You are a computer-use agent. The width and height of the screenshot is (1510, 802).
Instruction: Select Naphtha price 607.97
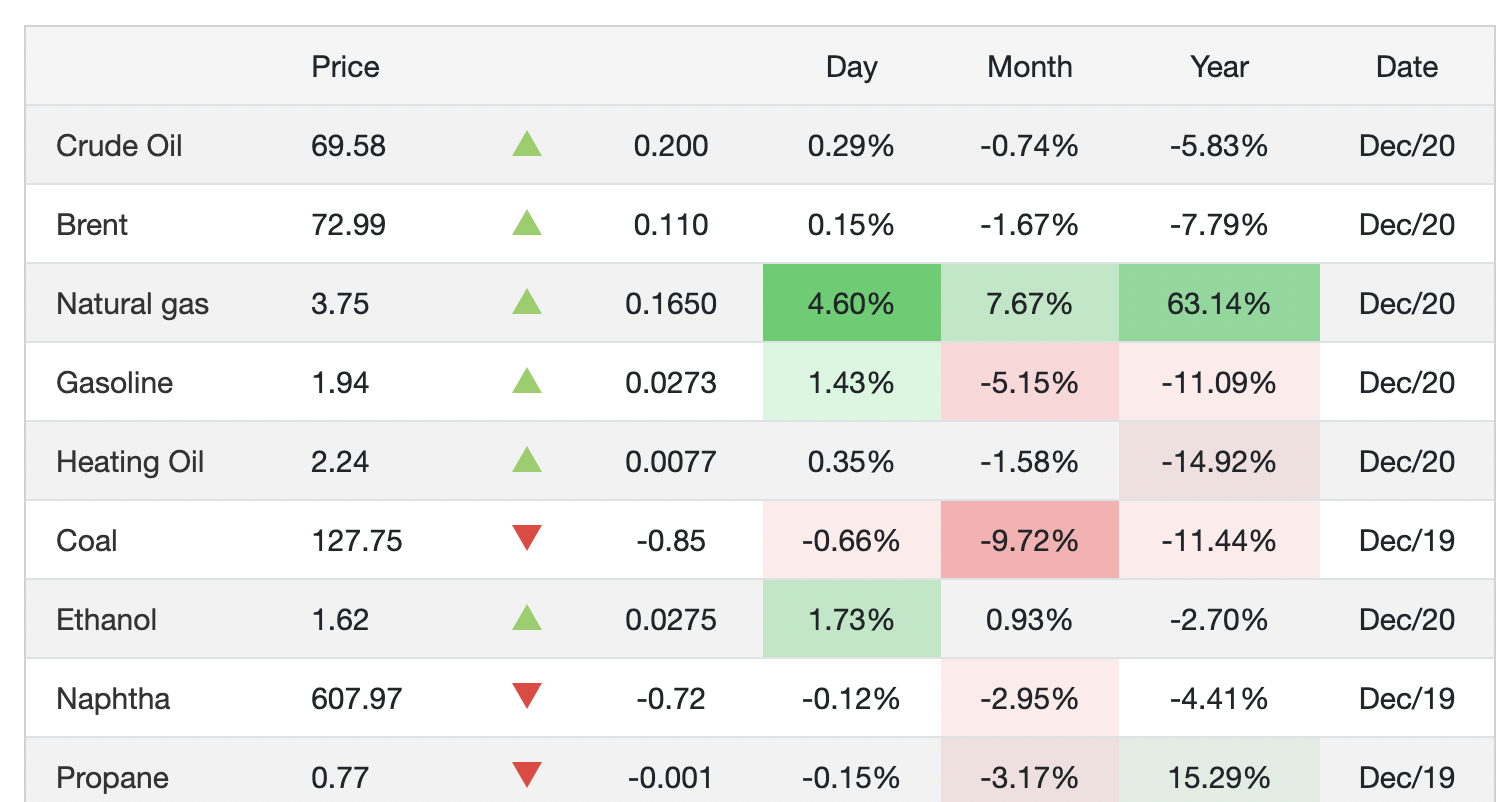click(357, 698)
